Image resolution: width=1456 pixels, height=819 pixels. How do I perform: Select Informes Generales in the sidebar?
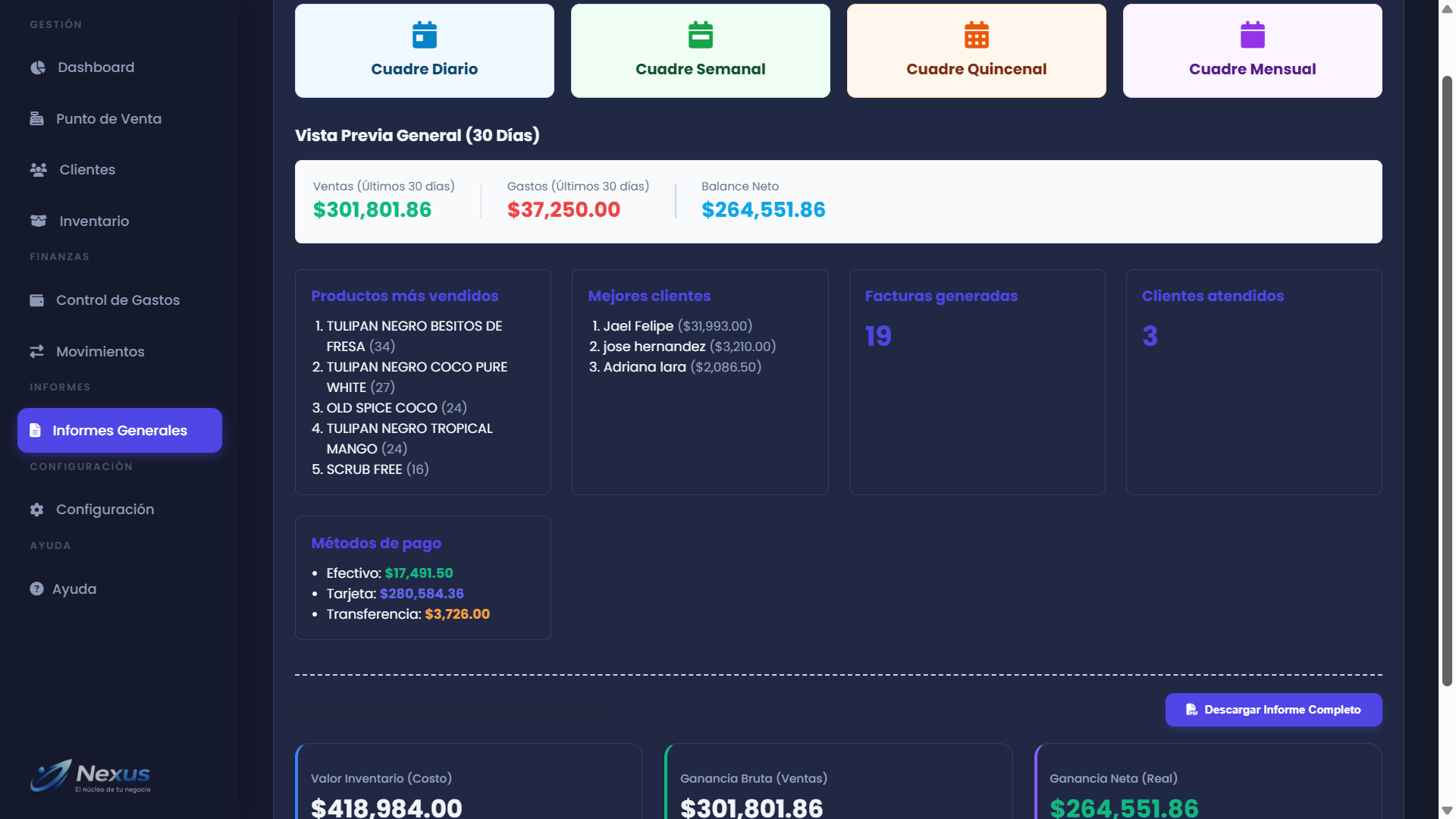coord(120,431)
